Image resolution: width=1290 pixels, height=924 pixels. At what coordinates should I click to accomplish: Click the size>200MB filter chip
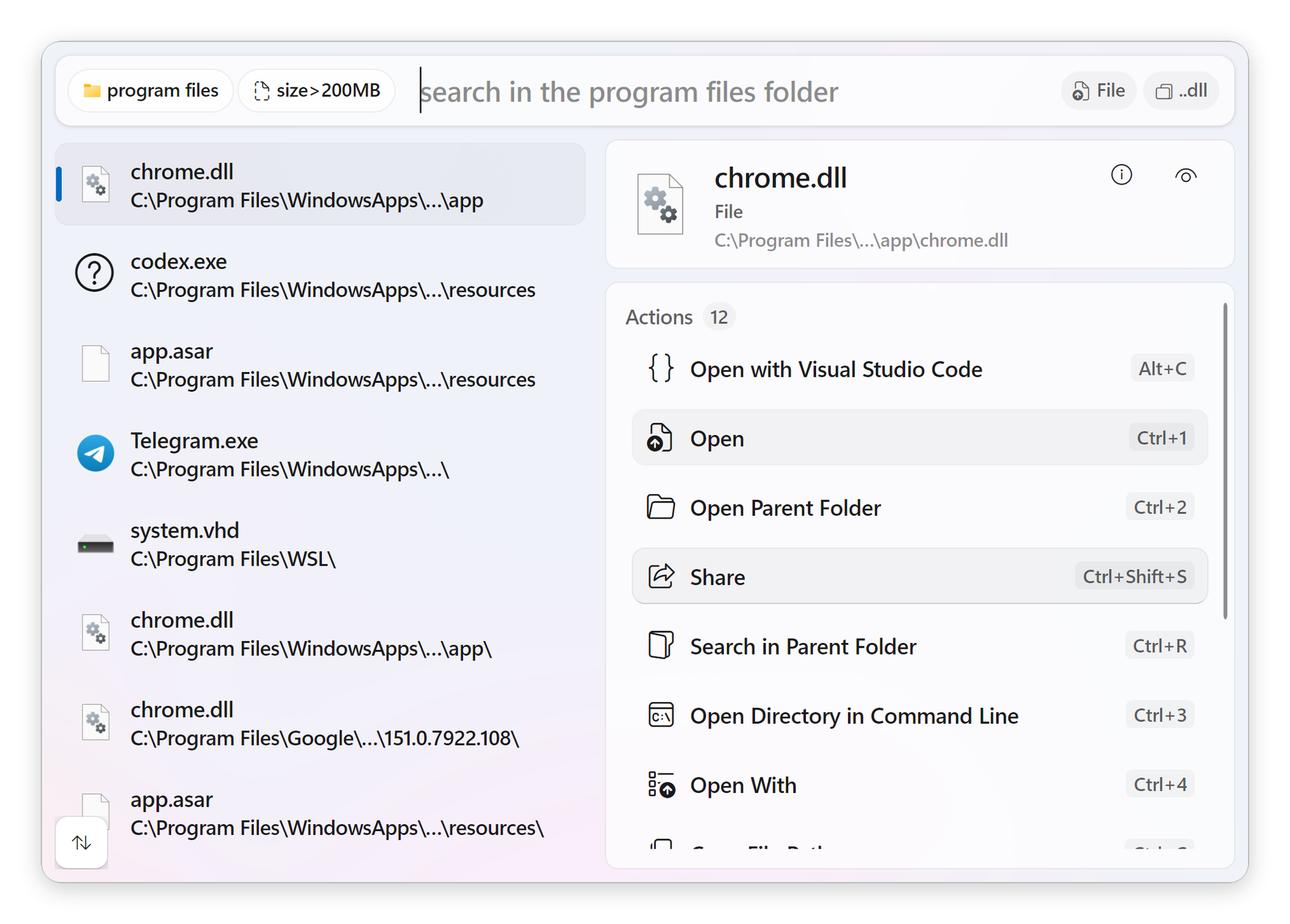pos(316,90)
